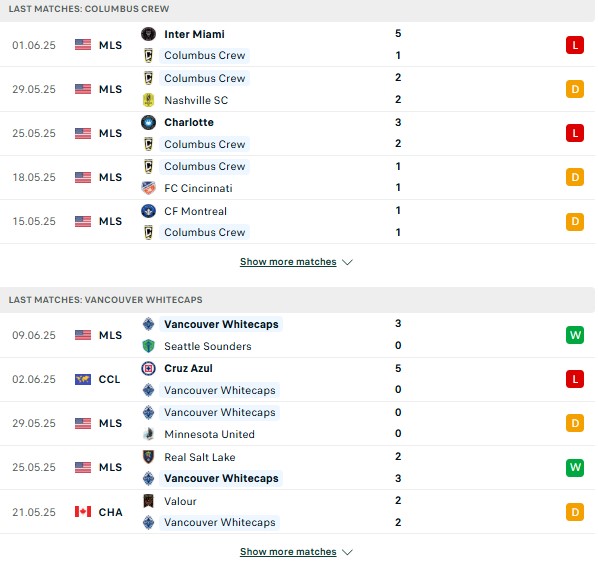Image resolution: width=598 pixels, height=572 pixels.
Task: Expand more Columbus Crew matches
Action: 288,262
